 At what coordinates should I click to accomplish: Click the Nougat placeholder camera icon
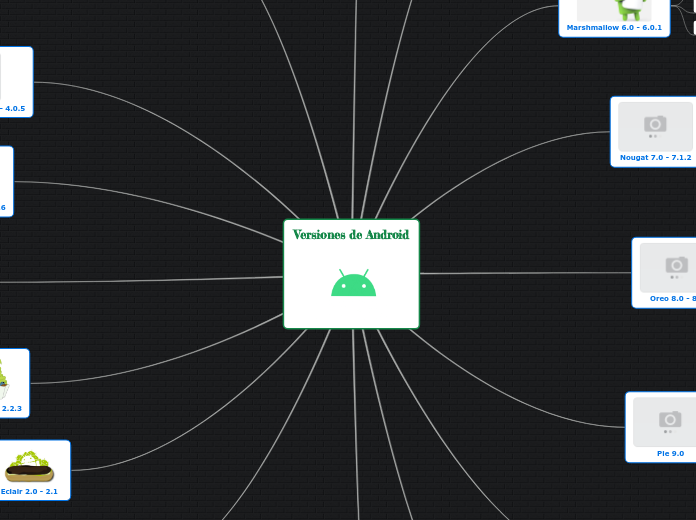pos(655,124)
